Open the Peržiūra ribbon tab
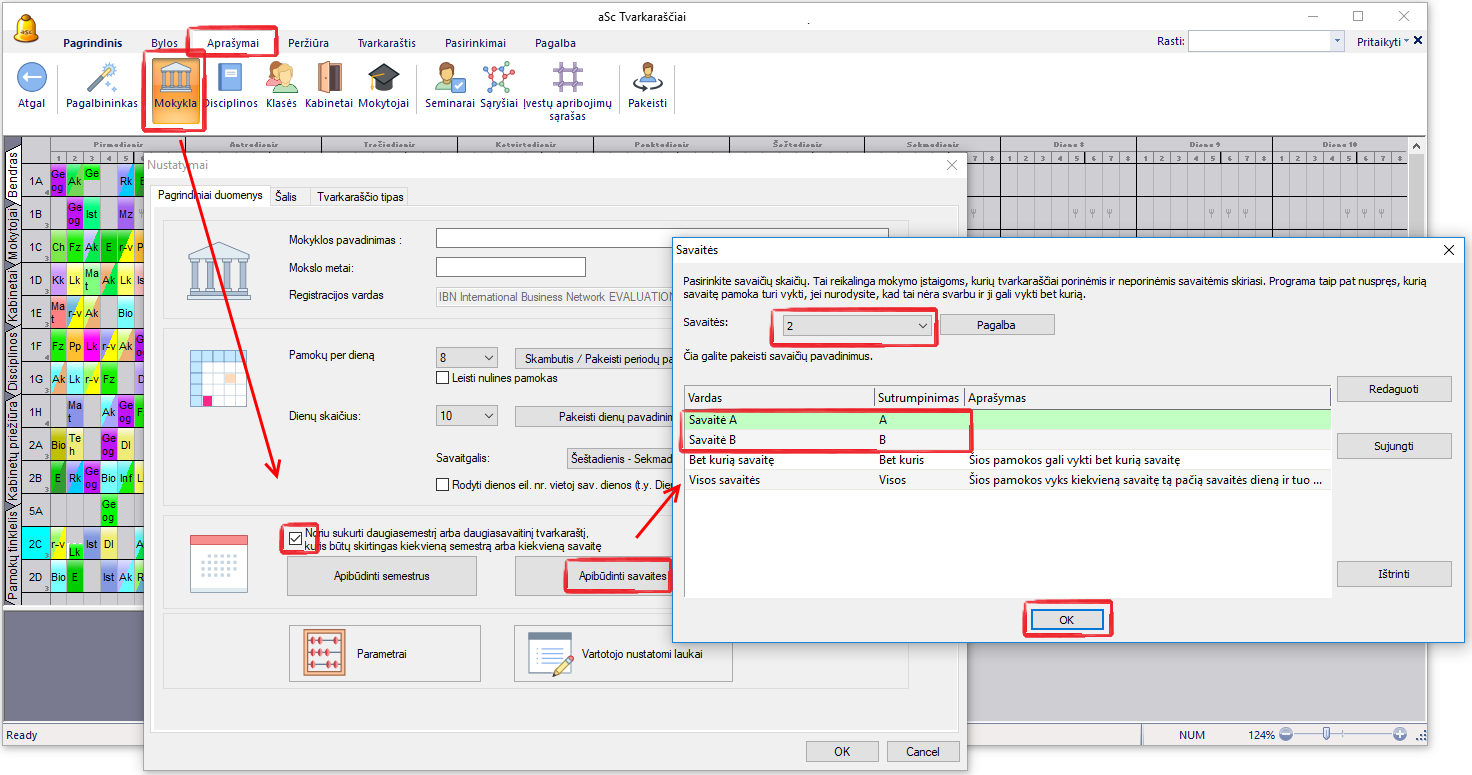The image size is (1472, 775). pos(308,43)
